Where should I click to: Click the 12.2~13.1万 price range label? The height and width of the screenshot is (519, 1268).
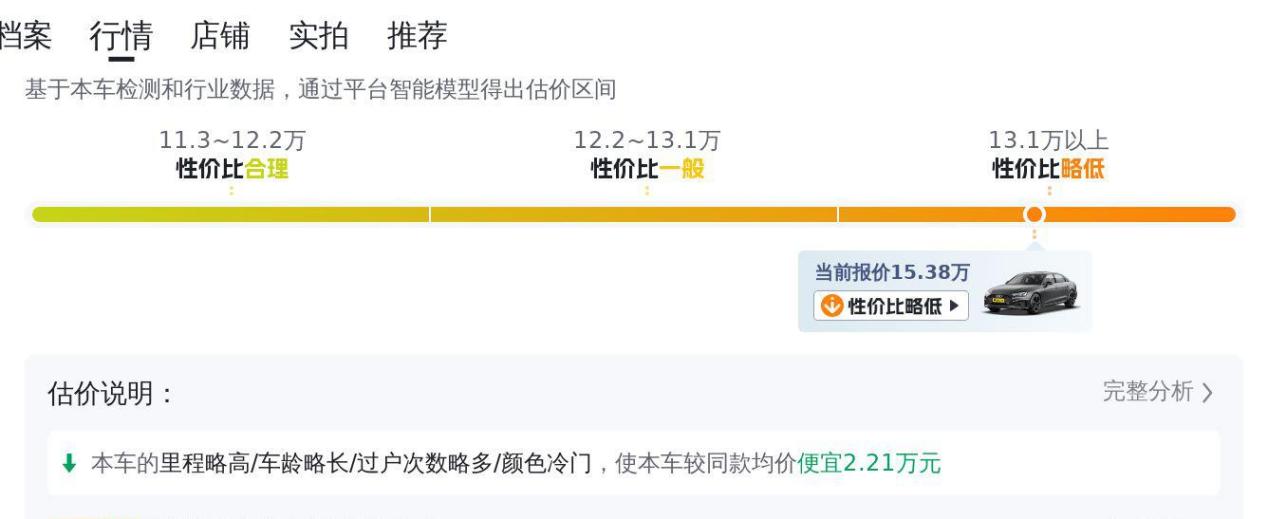pyautogui.click(x=647, y=141)
